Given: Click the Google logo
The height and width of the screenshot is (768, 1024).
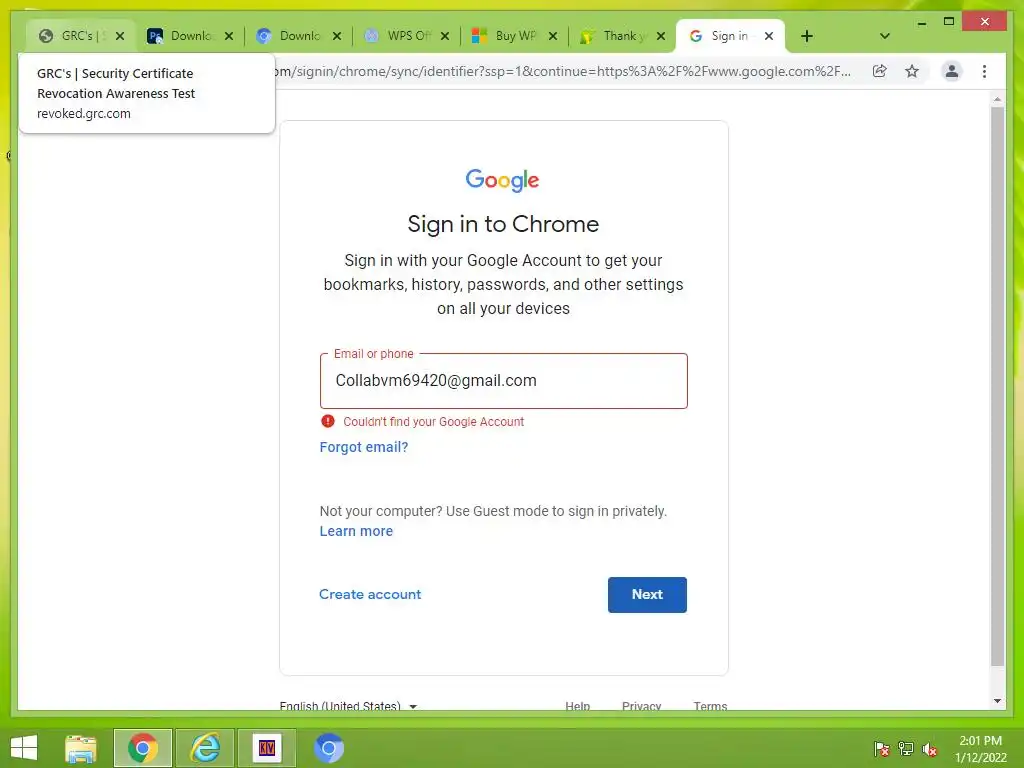Looking at the screenshot, I should click(502, 180).
